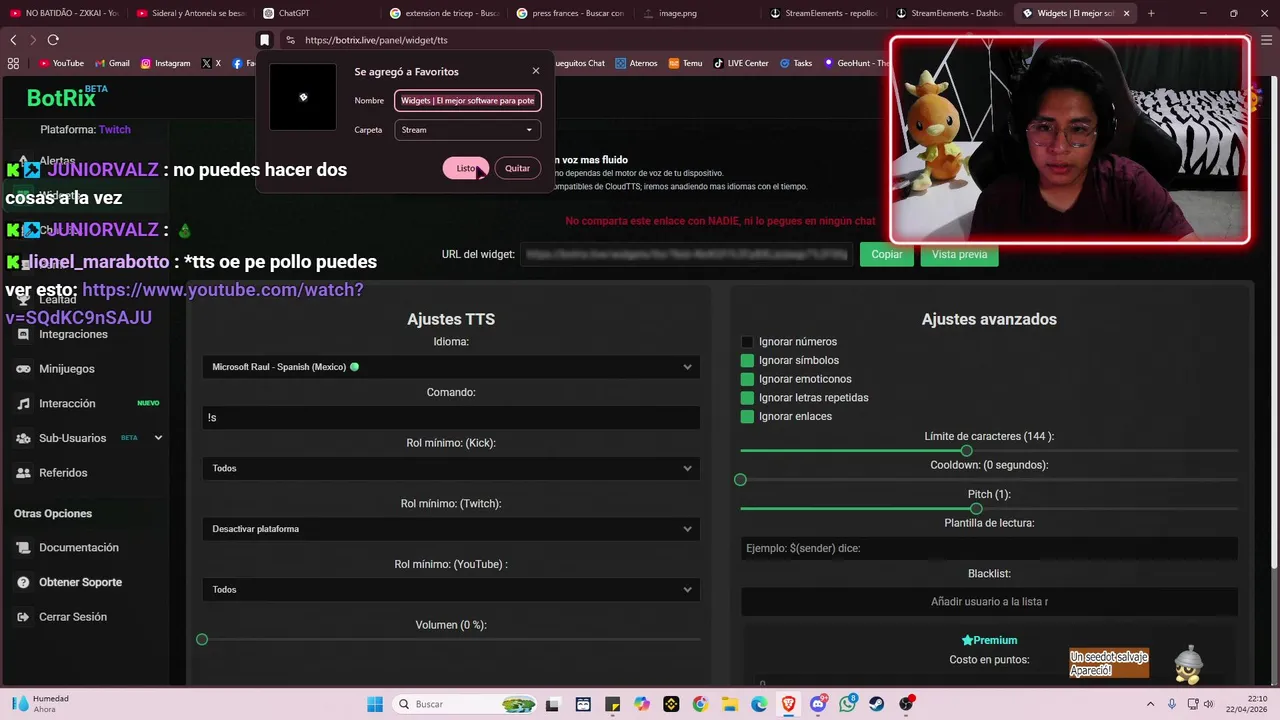Click the Brave browser taskbar icon
1280x720 pixels.
[x=789, y=704]
